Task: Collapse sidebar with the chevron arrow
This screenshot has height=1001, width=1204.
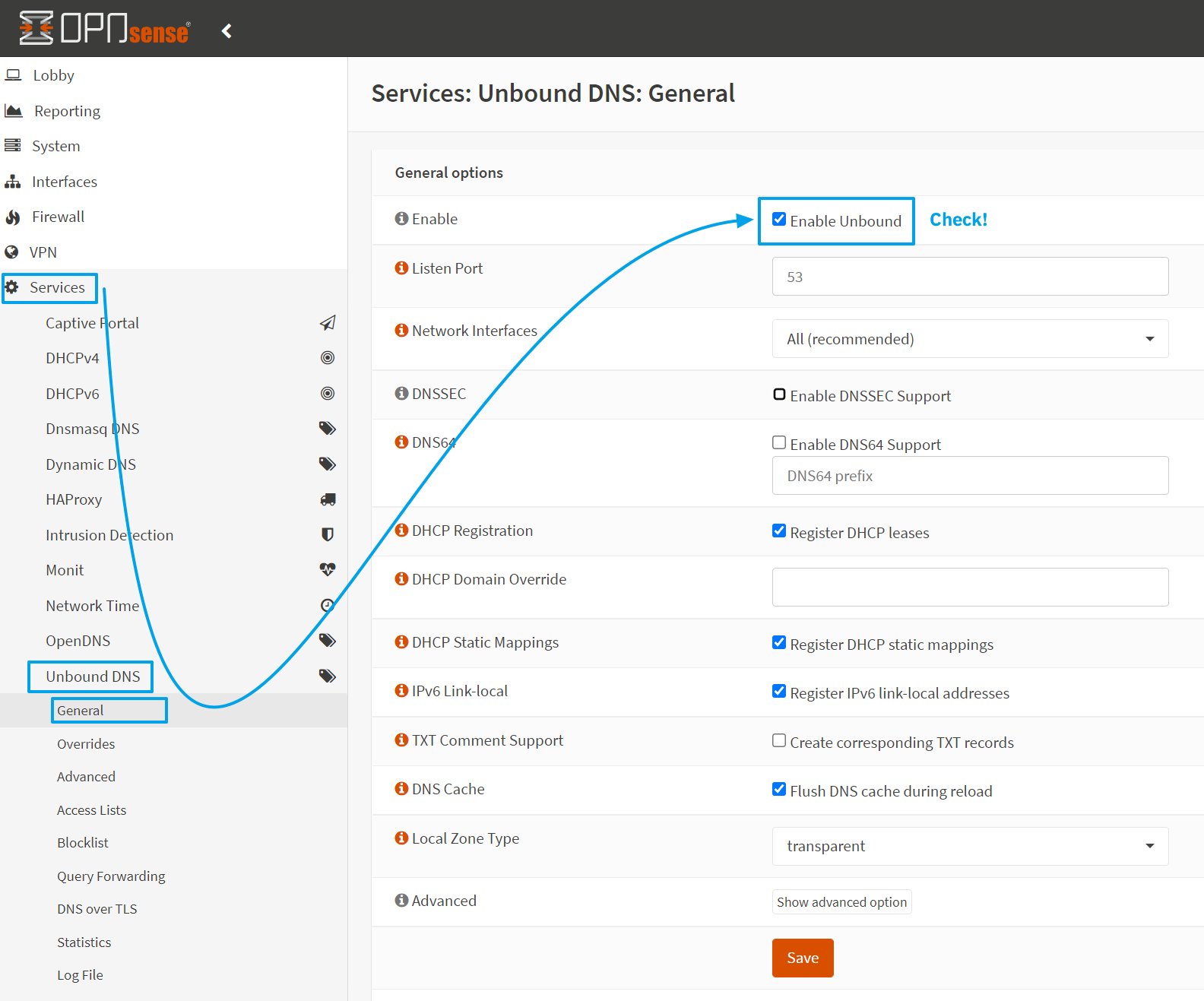Action: (227, 30)
